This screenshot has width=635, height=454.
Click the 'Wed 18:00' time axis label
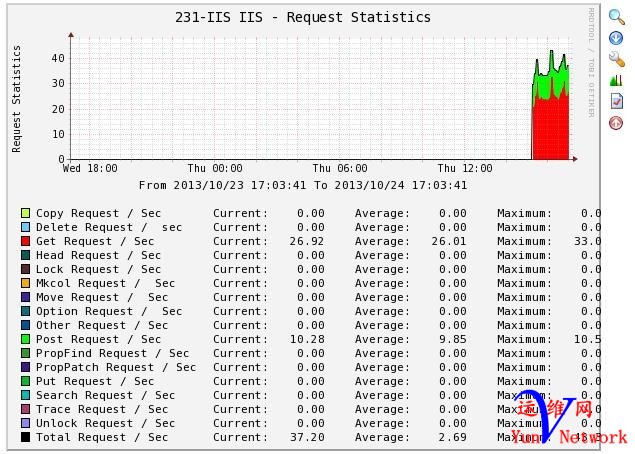click(90, 168)
